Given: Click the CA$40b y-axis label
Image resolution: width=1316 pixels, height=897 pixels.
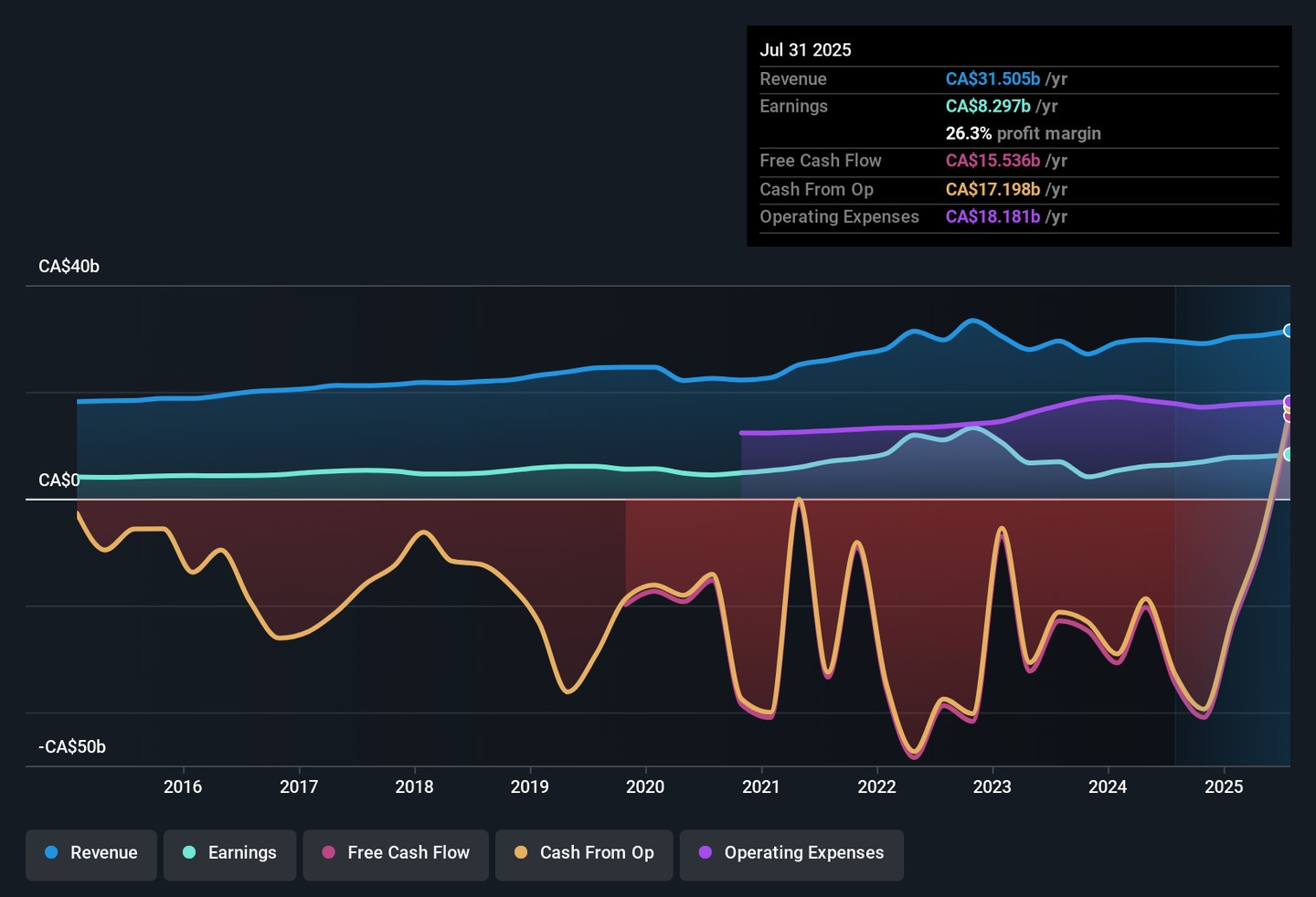Looking at the screenshot, I should 69,267.
